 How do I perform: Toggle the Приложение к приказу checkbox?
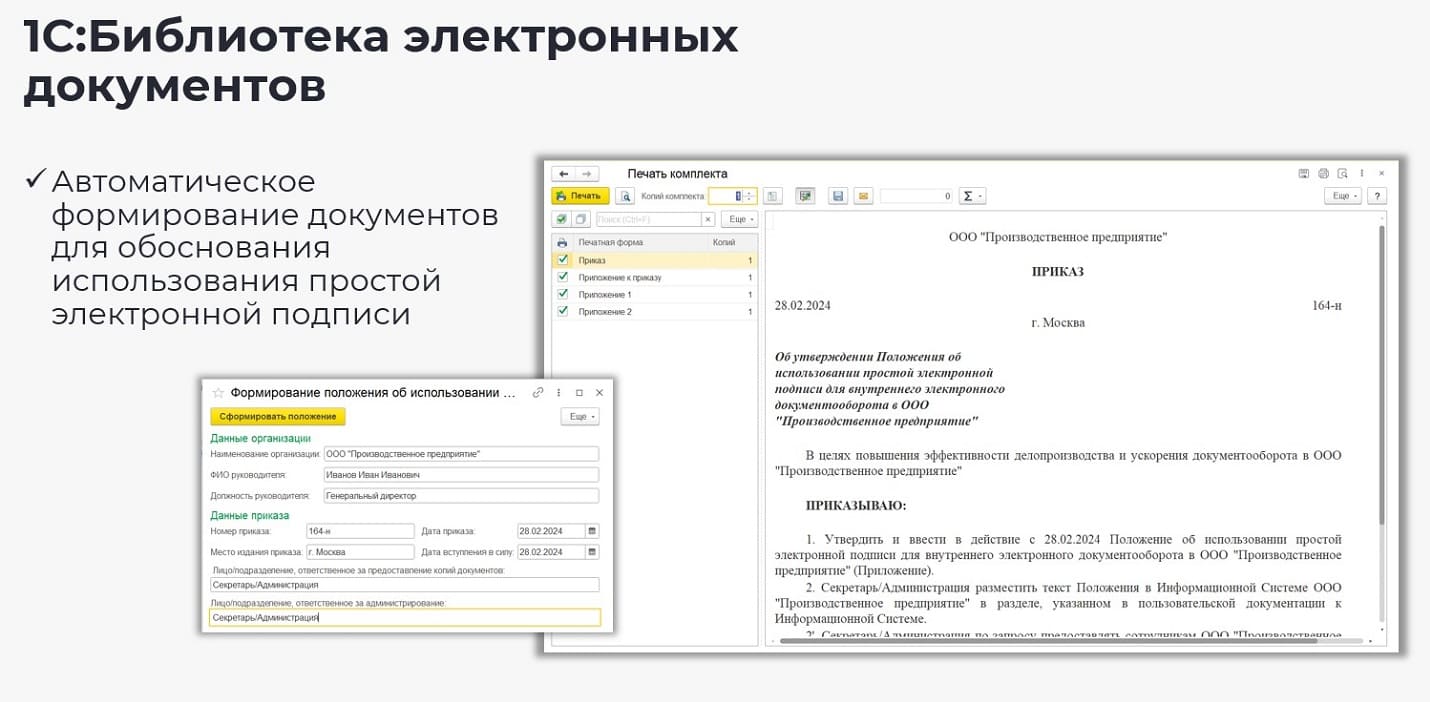[x=562, y=277]
